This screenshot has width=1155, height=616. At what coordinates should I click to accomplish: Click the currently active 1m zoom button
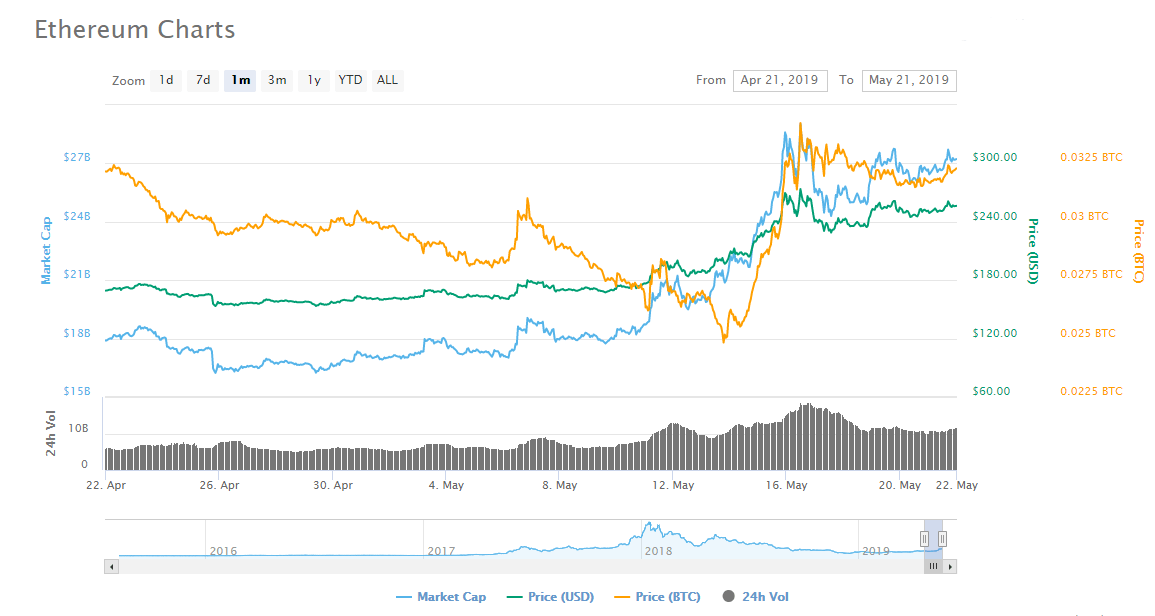pyautogui.click(x=240, y=80)
